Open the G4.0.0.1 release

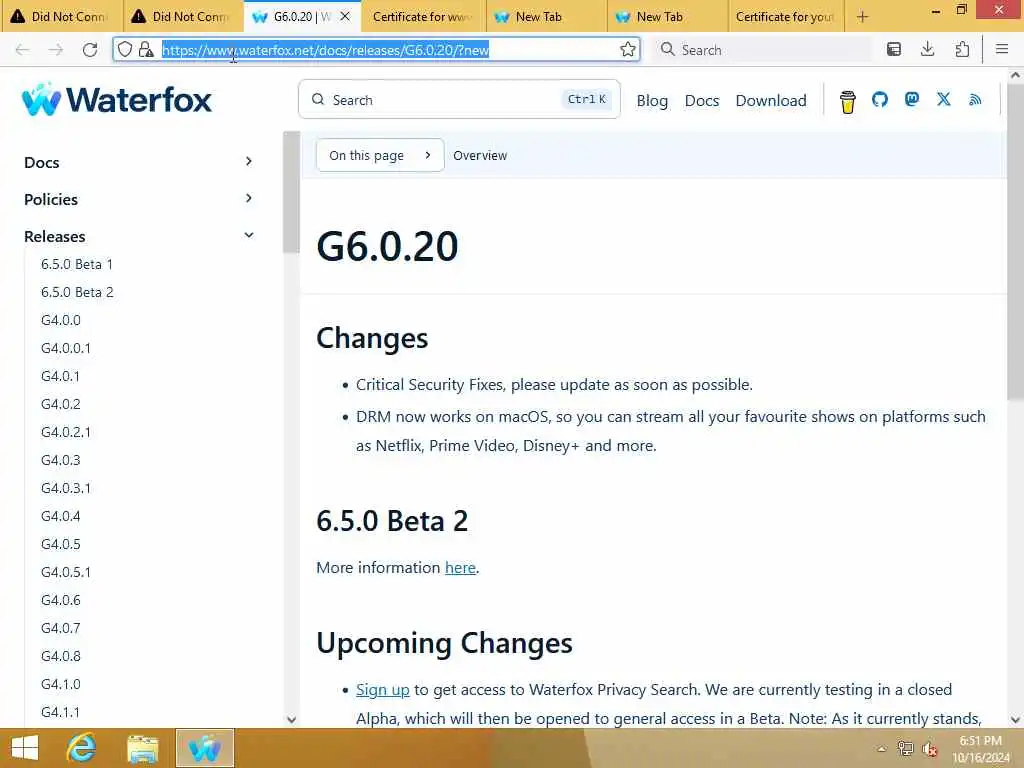(66, 348)
